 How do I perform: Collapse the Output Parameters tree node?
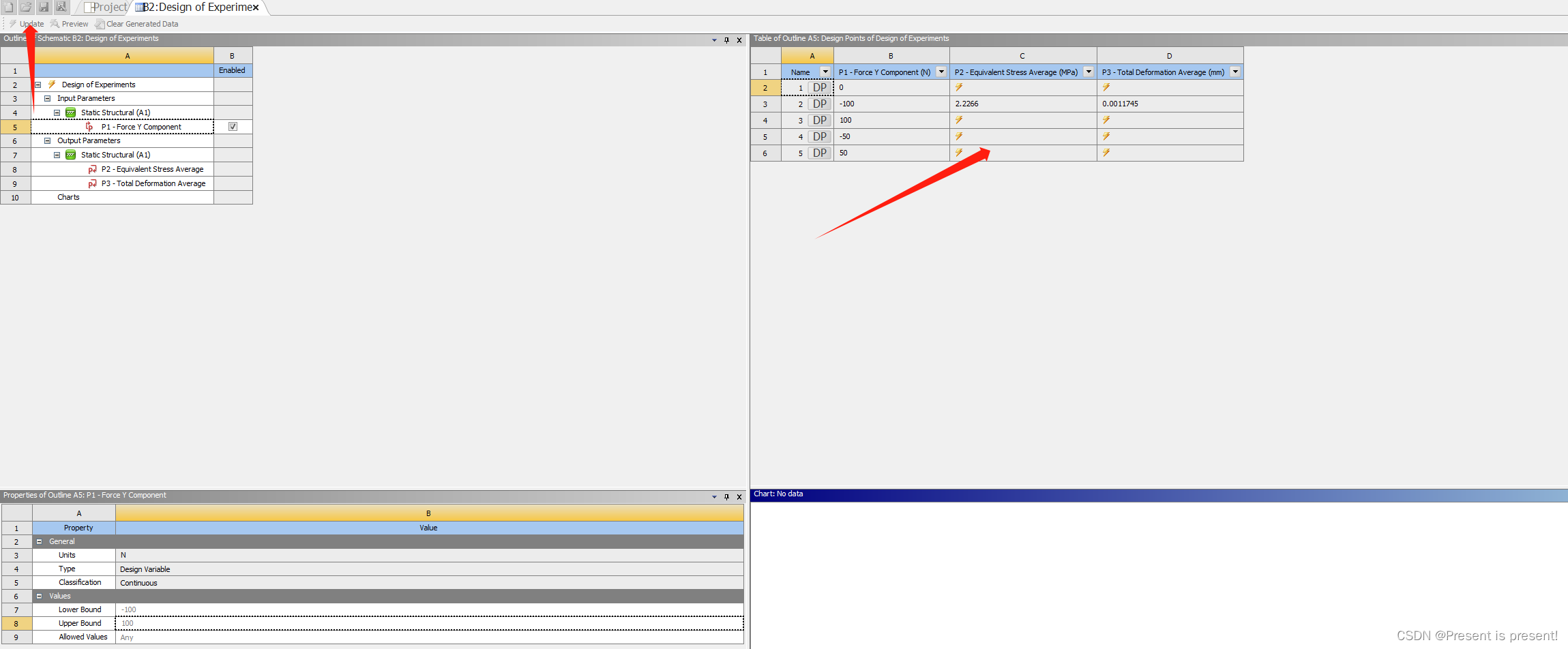coord(47,140)
